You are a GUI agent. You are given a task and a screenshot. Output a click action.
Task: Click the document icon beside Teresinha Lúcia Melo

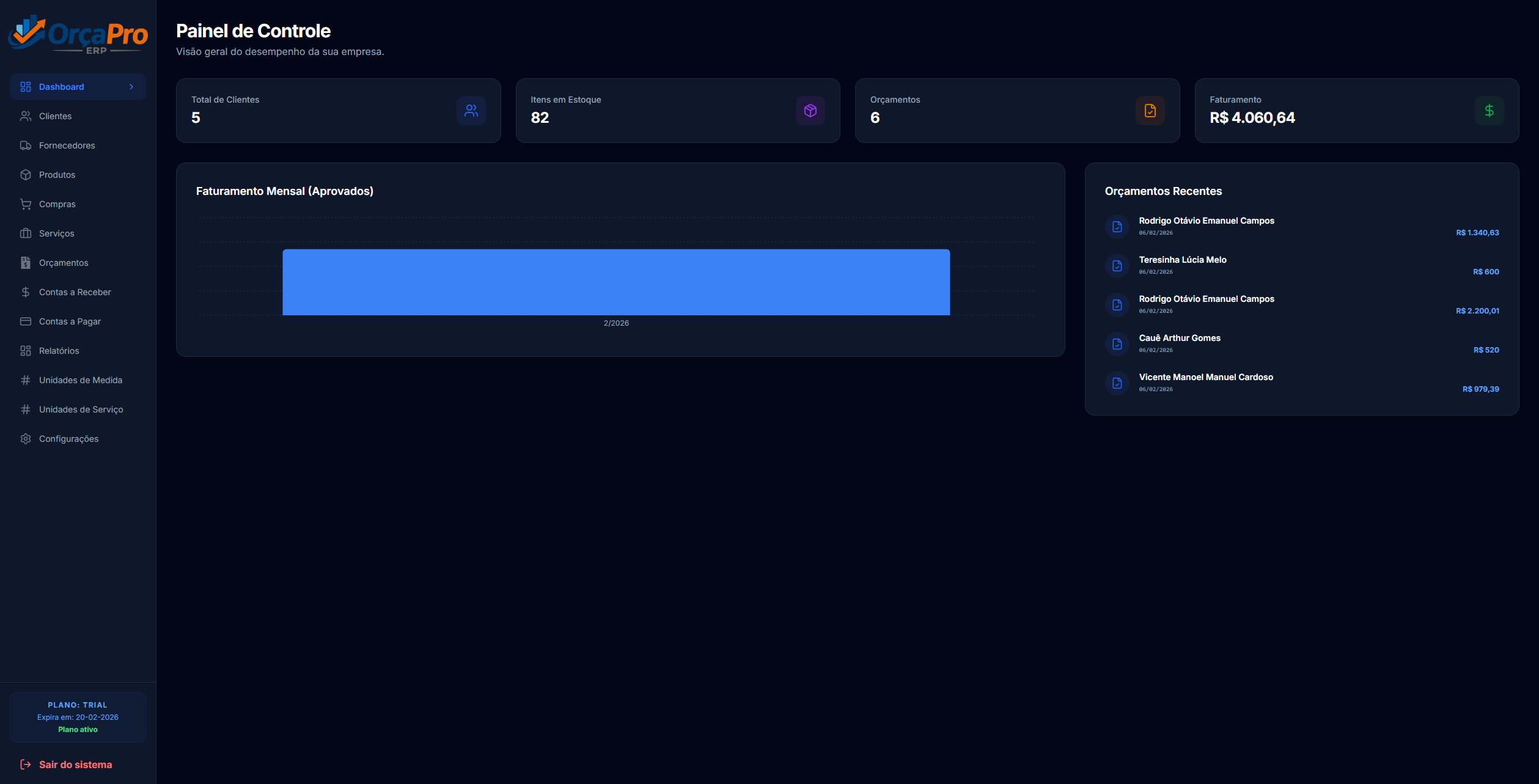(1117, 266)
